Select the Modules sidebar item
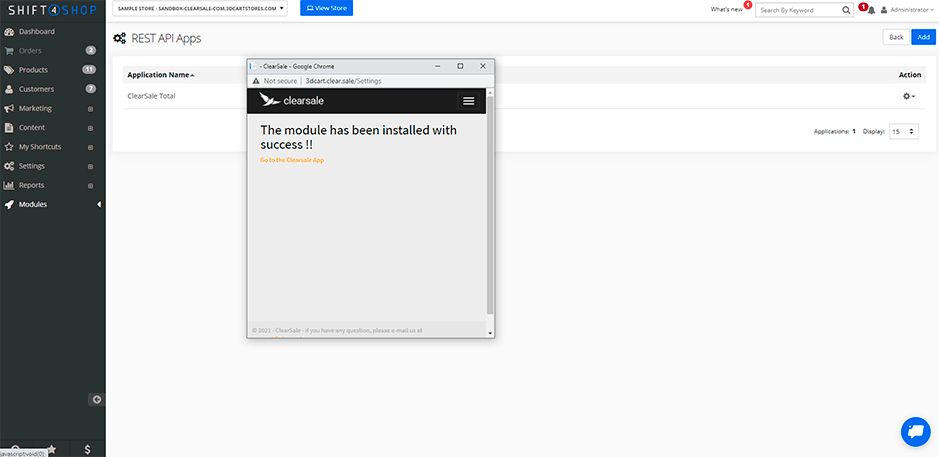Image resolution: width=939 pixels, height=457 pixels. (x=33, y=204)
